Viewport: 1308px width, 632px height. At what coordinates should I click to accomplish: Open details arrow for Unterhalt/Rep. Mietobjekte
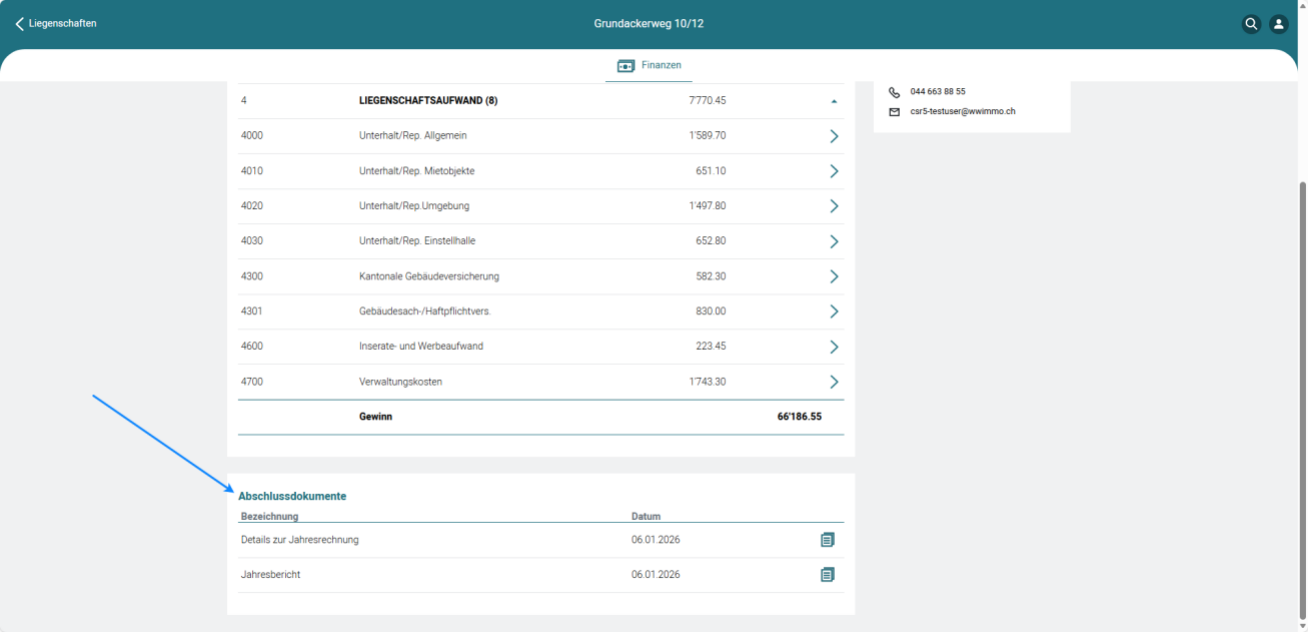(x=834, y=171)
